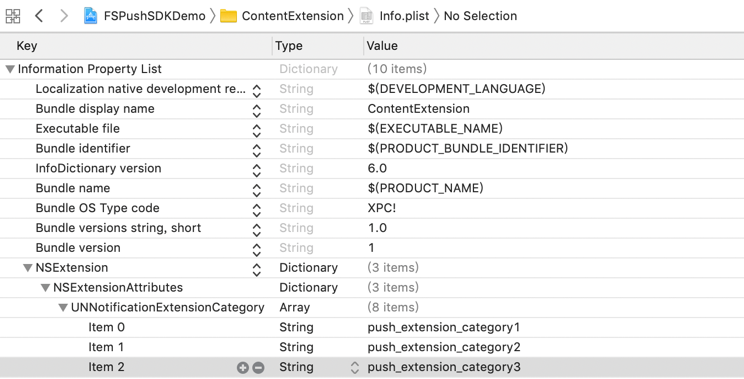744x379 pixels.
Task: Open key stepper for Bundle display name
Action: [x=257, y=110]
